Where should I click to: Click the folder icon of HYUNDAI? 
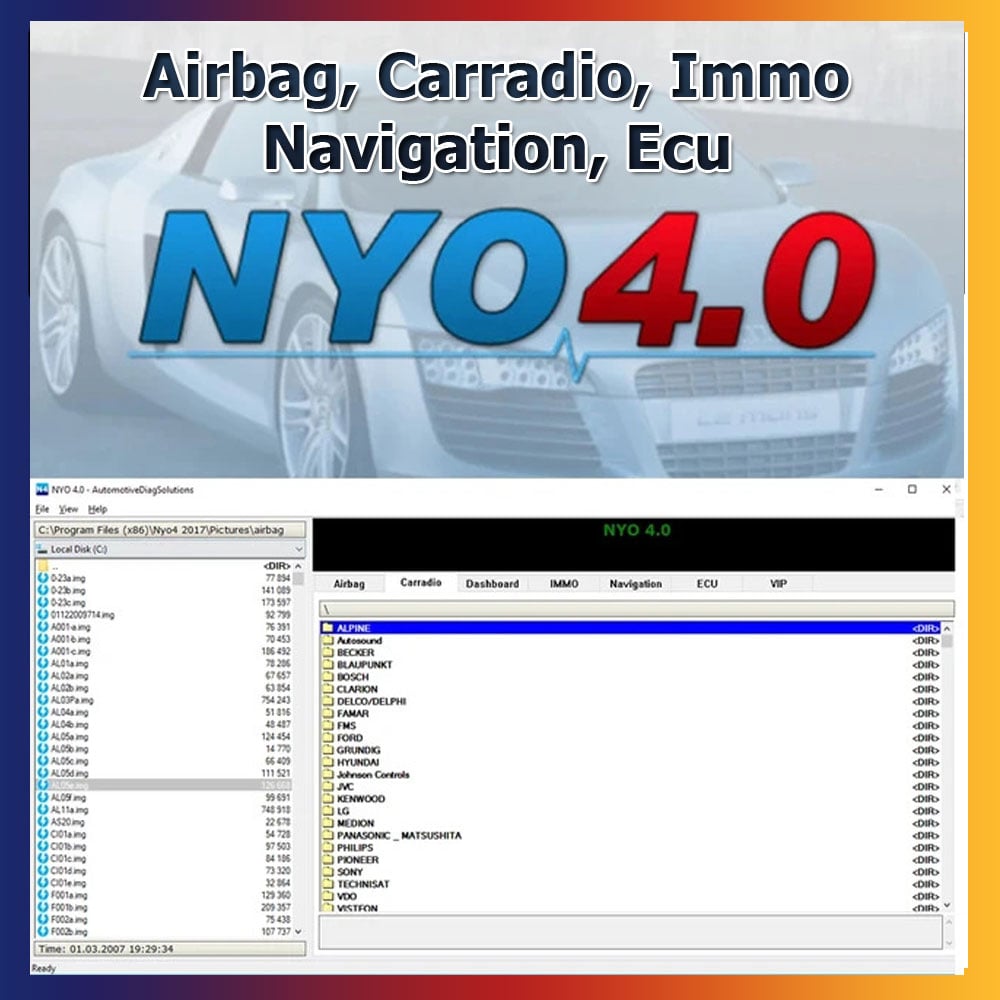328,762
